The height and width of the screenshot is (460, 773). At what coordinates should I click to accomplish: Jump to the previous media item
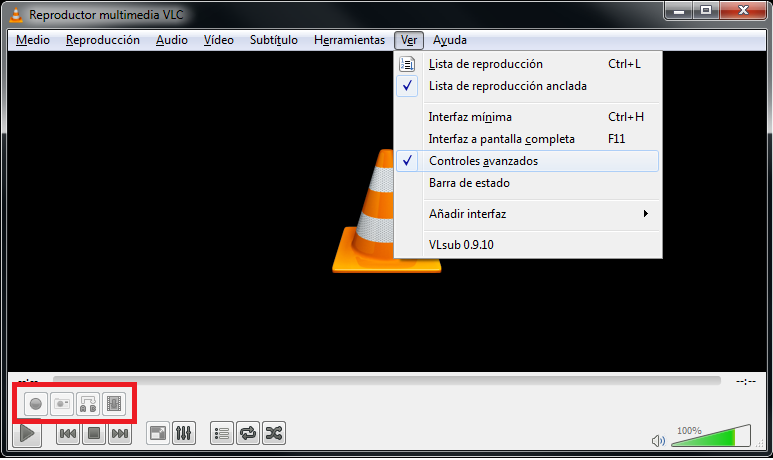(68, 433)
